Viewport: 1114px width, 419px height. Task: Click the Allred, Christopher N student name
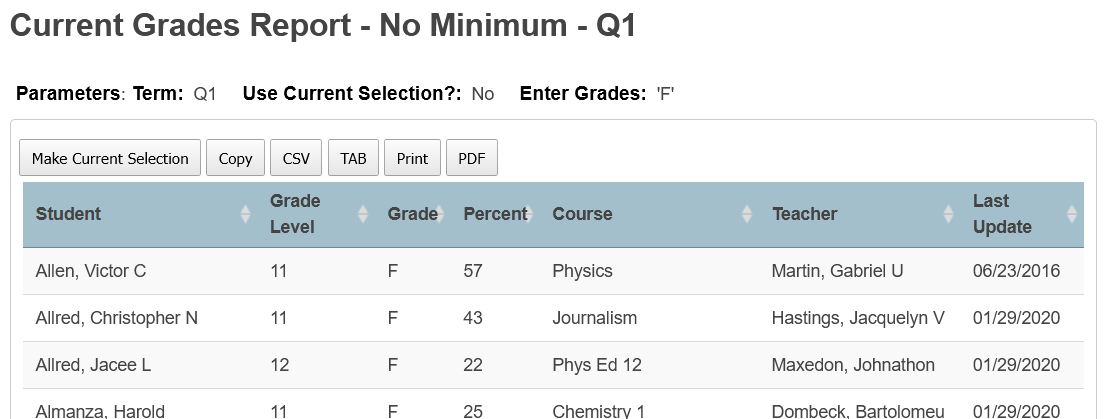(117, 318)
